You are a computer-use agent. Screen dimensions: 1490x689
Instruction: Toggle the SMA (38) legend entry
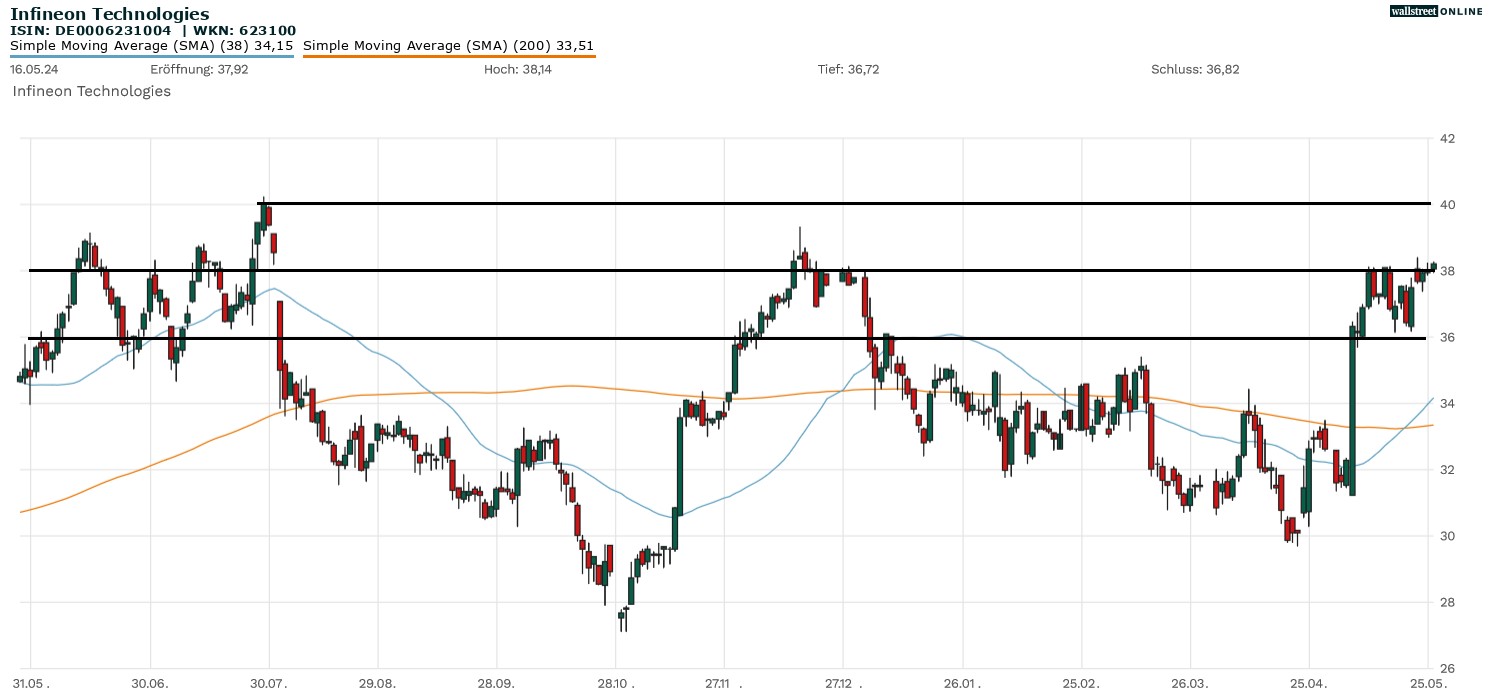151,46
